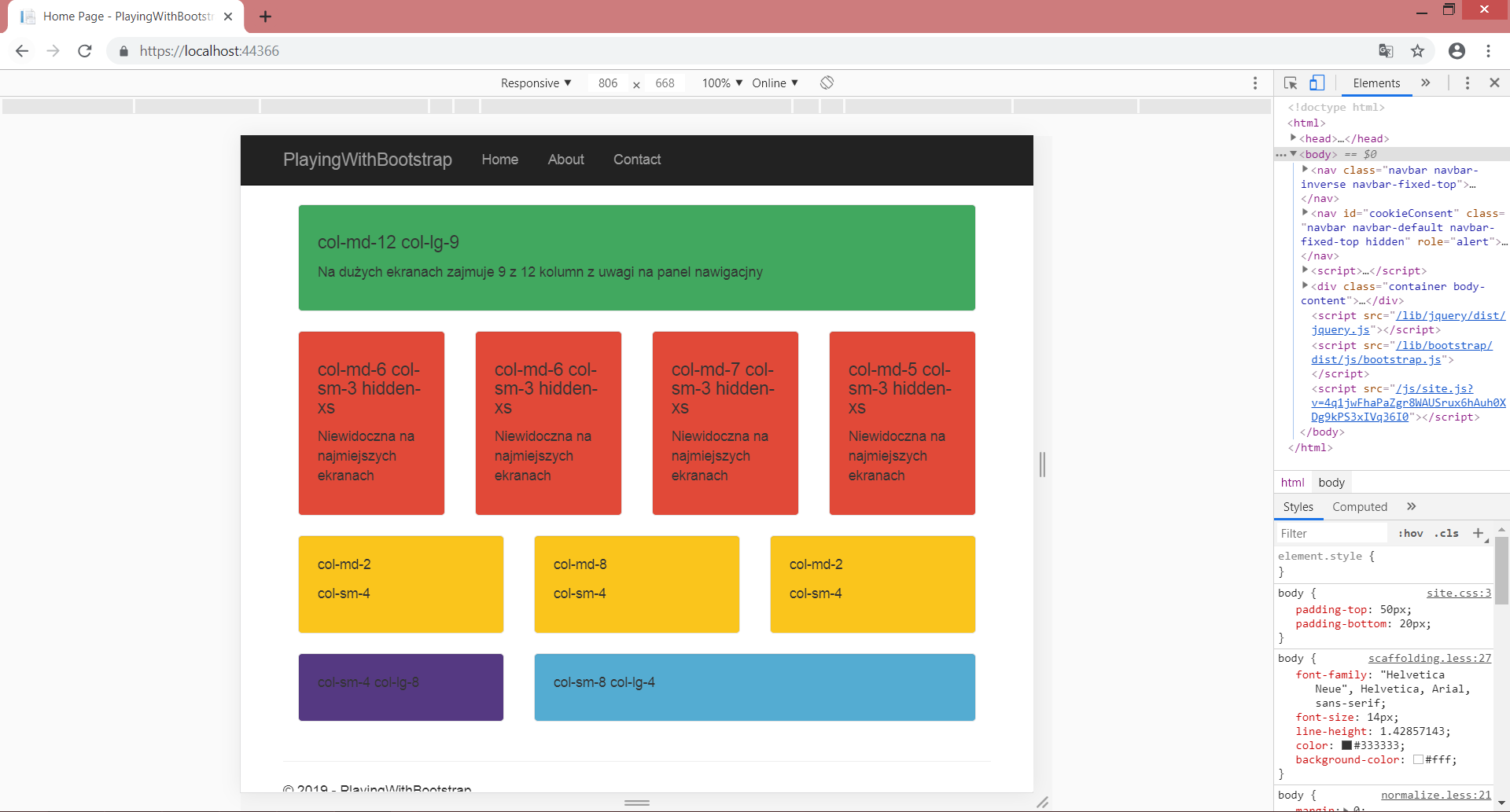1510x812 pixels.
Task: Go forward in browser history
Action: click(x=53, y=51)
